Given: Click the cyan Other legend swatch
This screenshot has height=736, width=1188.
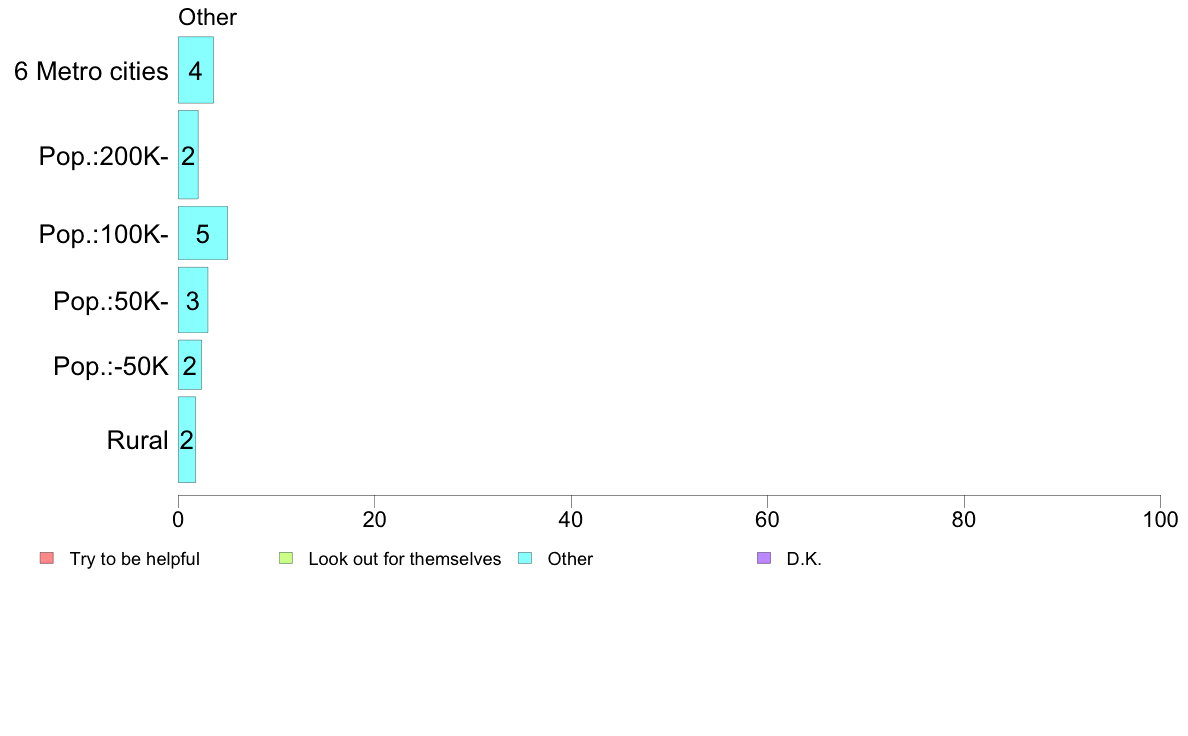Looking at the screenshot, I should [x=525, y=558].
